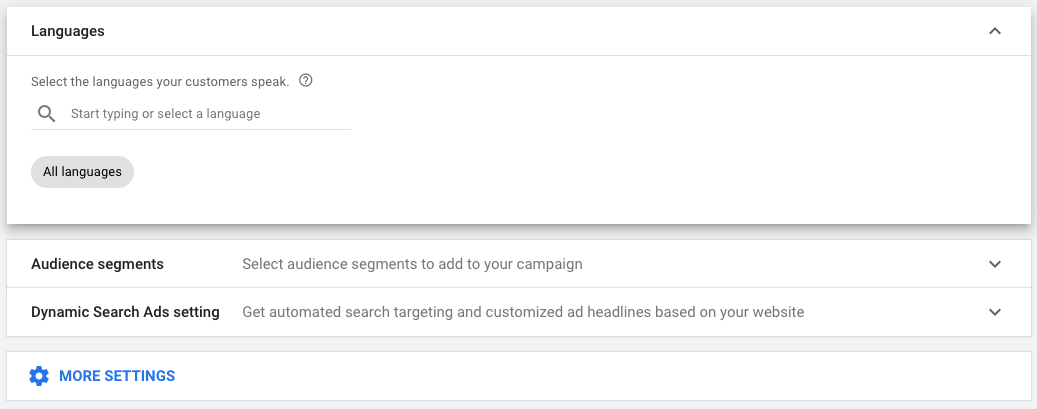The height and width of the screenshot is (409, 1037).
Task: Click 'Get automated search targeting' description text
Action: 523,312
